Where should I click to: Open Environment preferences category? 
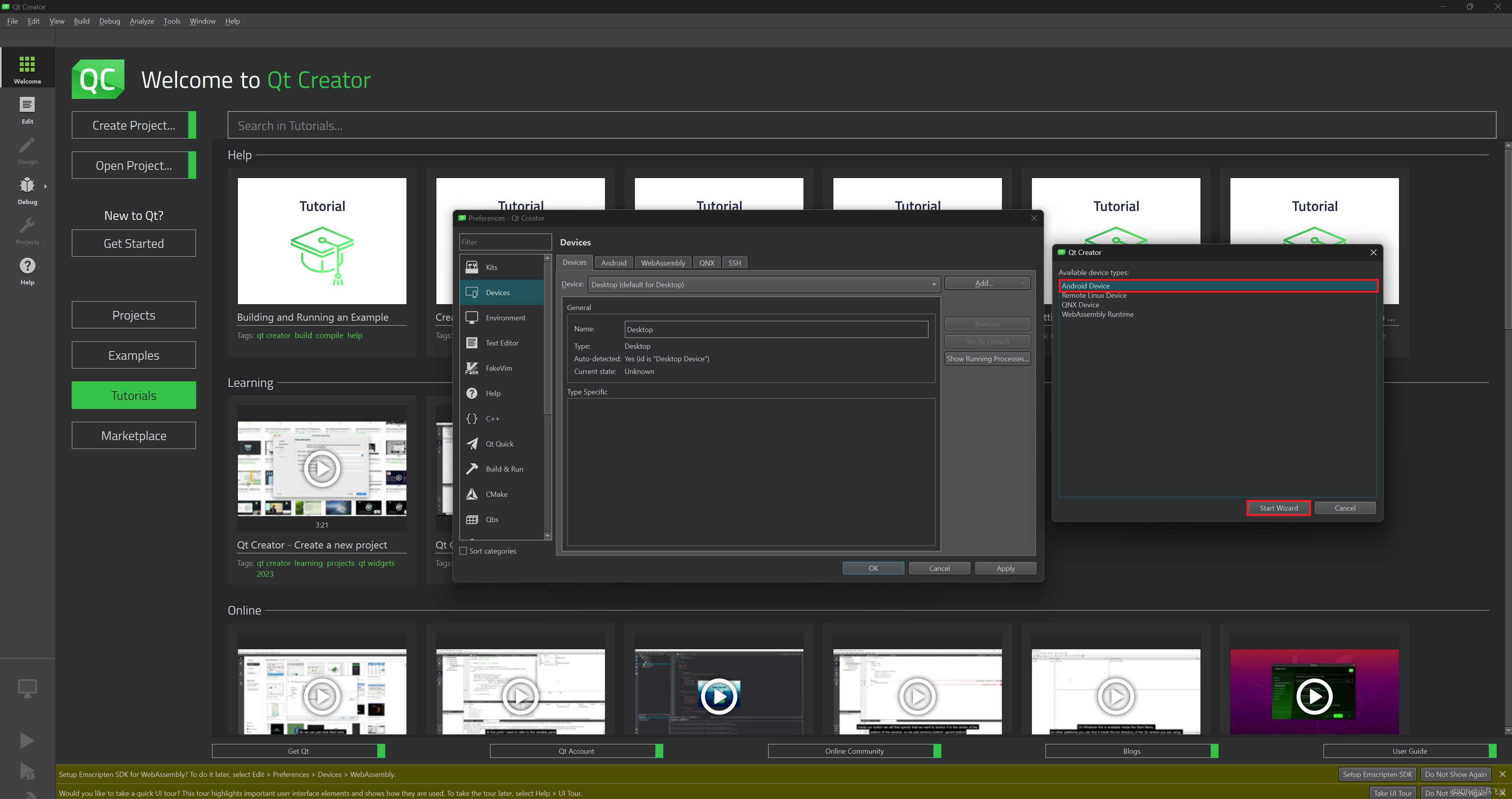pyautogui.click(x=501, y=318)
